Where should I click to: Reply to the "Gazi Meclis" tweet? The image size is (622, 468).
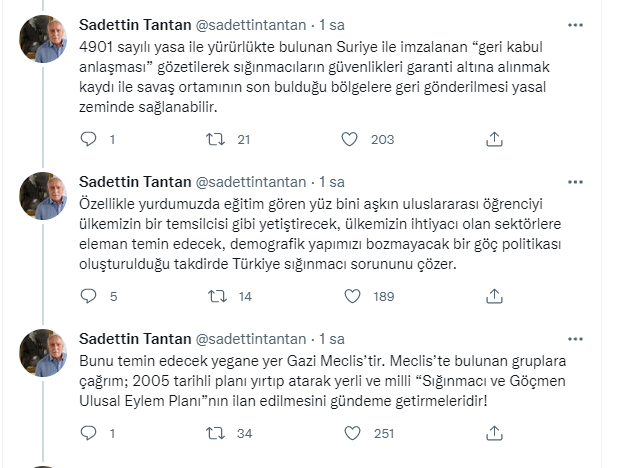[88, 433]
